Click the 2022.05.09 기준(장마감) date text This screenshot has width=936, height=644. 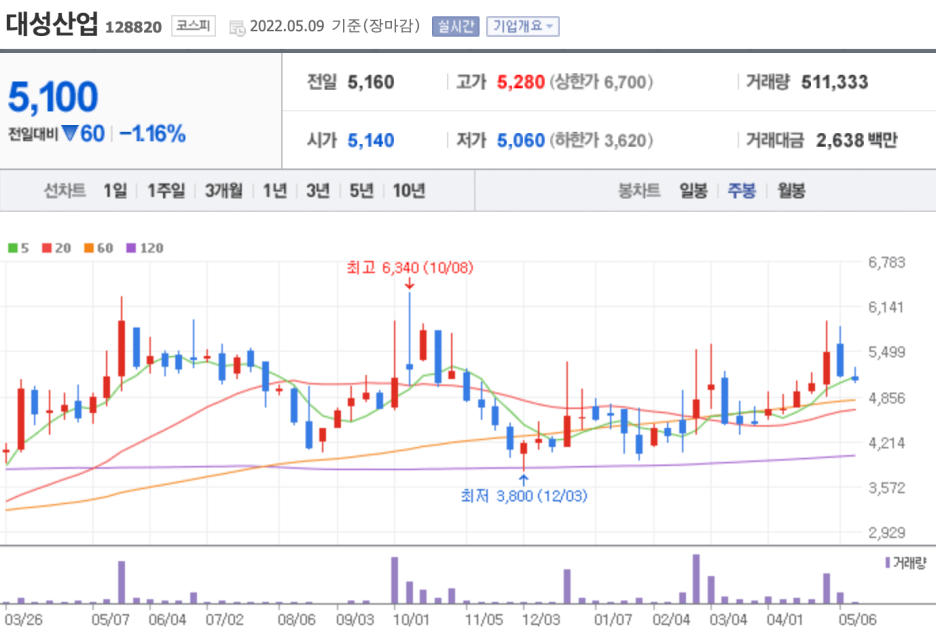335,26
